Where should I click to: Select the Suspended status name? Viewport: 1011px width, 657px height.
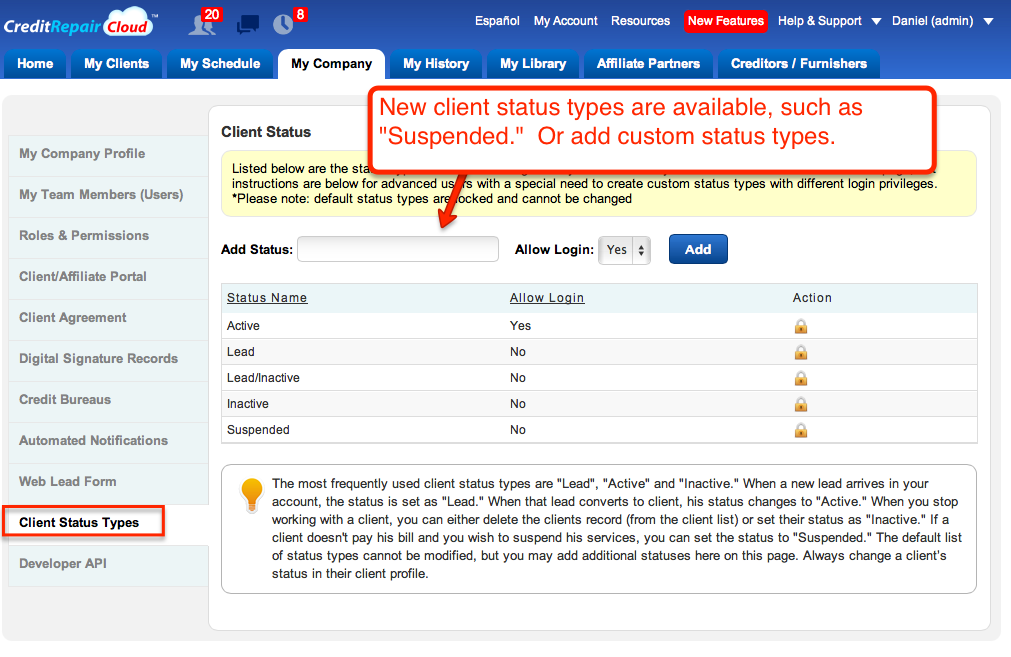pos(258,430)
